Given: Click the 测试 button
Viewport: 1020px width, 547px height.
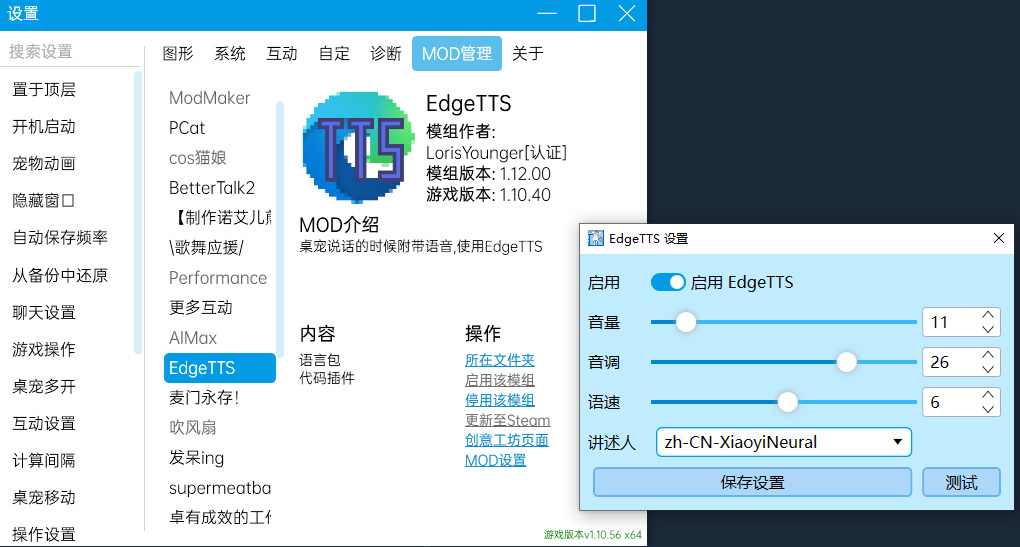Looking at the screenshot, I should (961, 483).
